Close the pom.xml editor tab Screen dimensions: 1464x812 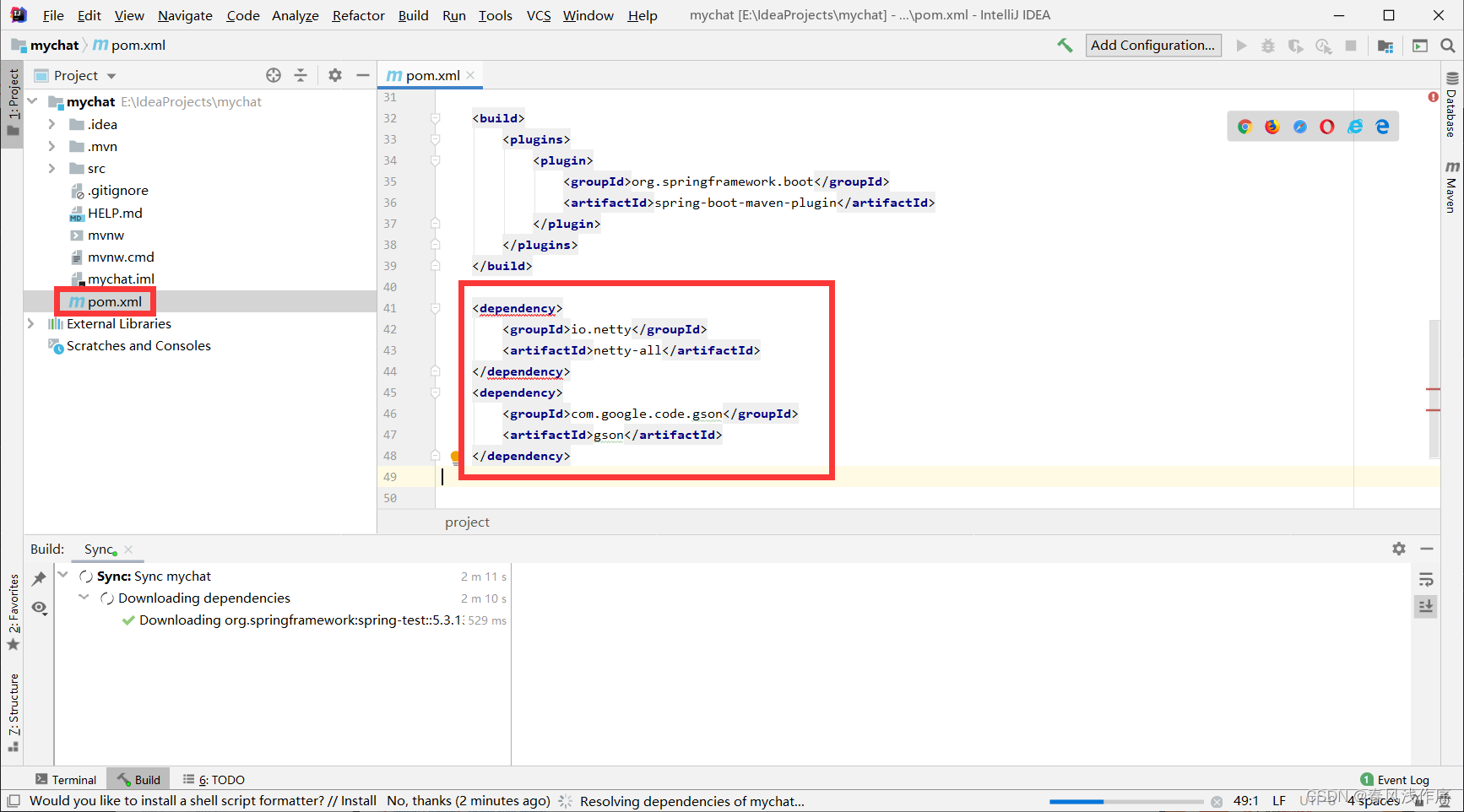pyautogui.click(x=470, y=75)
